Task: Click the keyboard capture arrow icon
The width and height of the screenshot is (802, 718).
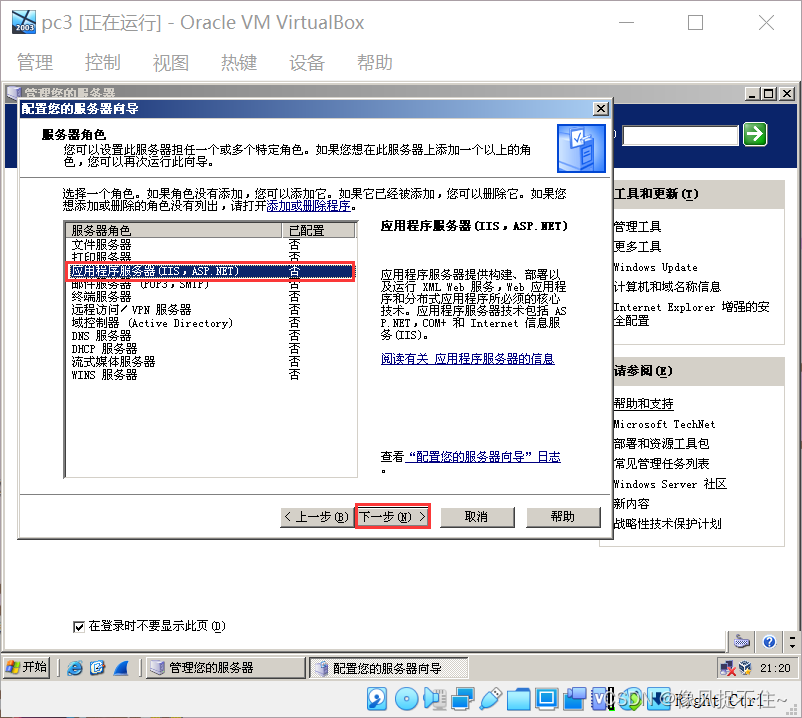Action: (659, 699)
